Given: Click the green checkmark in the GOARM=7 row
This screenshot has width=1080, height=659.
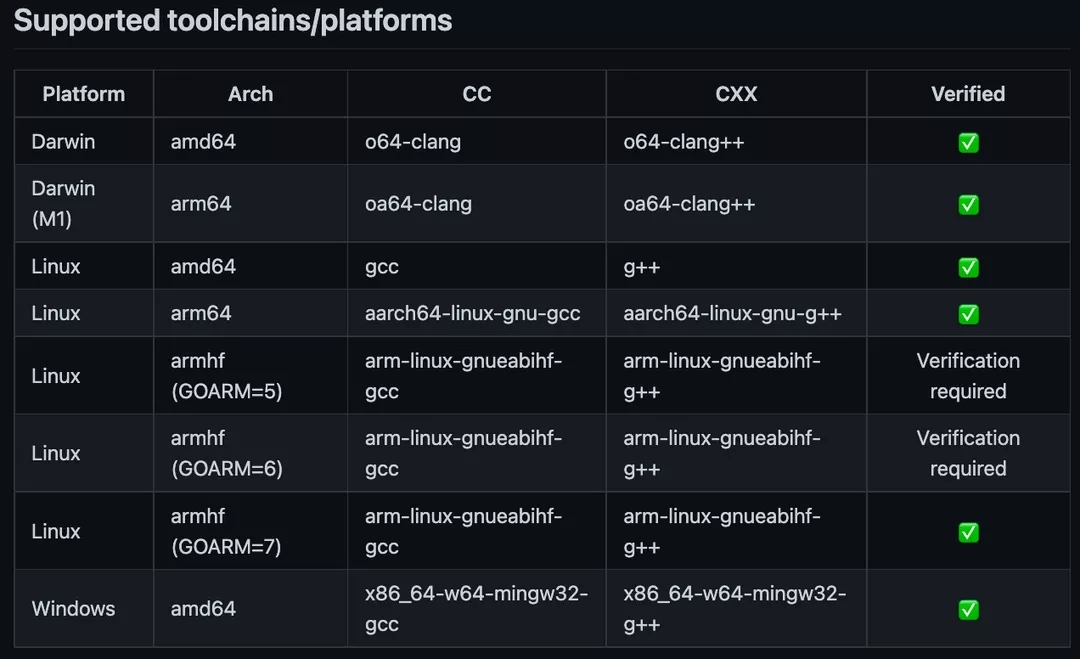Looking at the screenshot, I should (x=968, y=532).
